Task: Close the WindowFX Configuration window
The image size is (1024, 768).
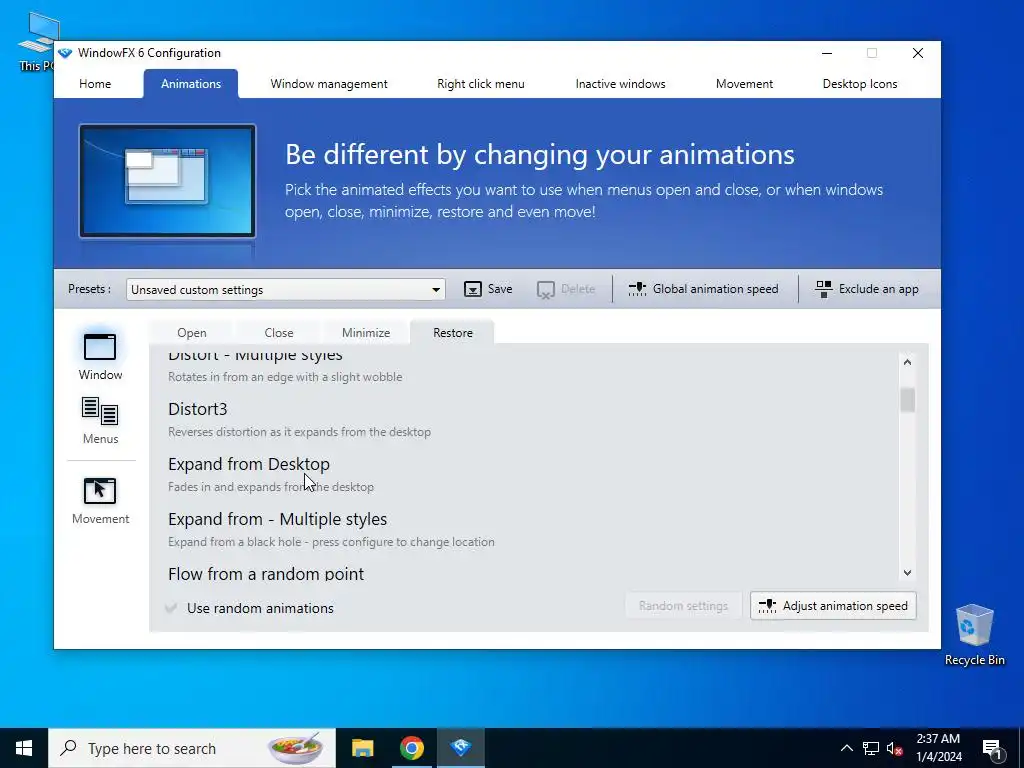Action: (918, 53)
